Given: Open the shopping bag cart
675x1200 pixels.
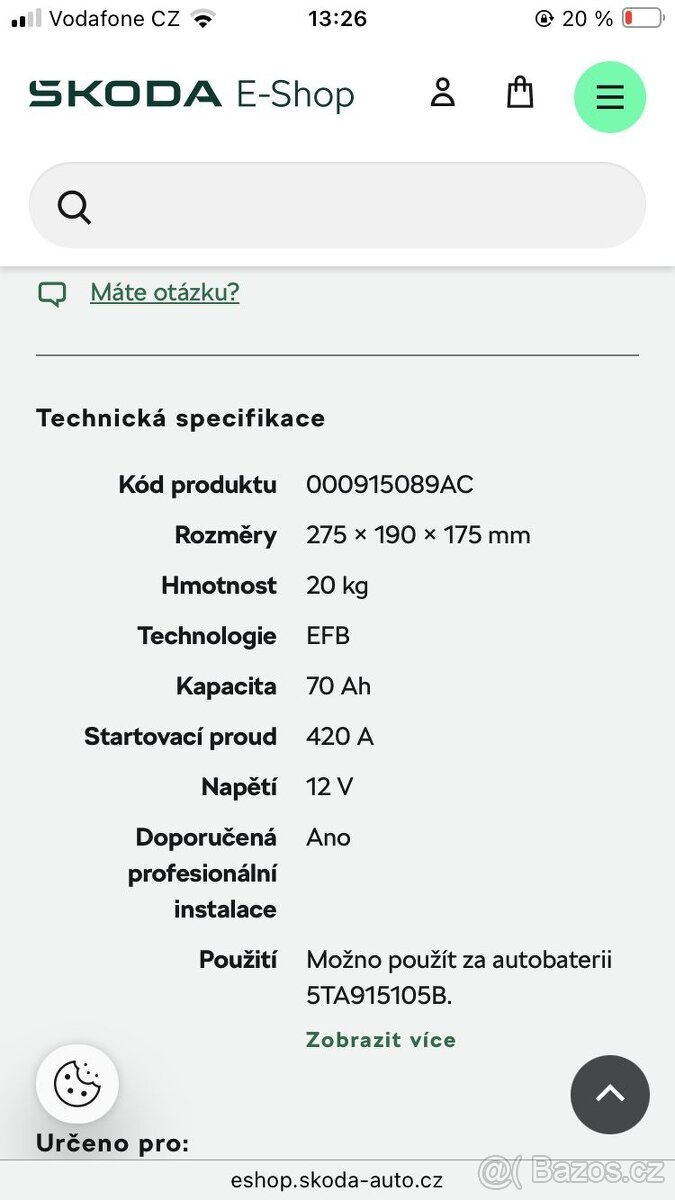Looking at the screenshot, I should (519, 93).
